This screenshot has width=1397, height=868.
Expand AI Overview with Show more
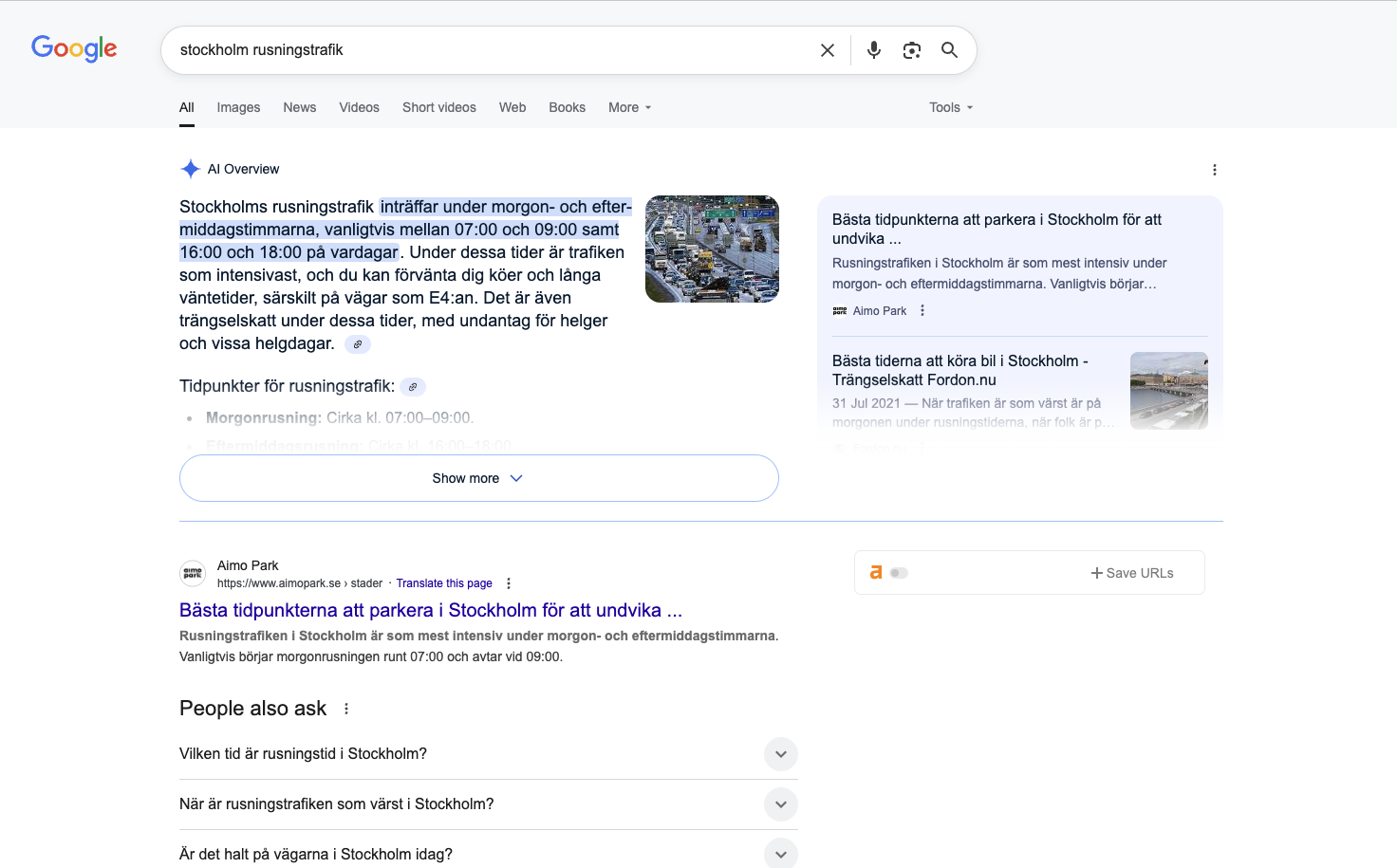[479, 478]
